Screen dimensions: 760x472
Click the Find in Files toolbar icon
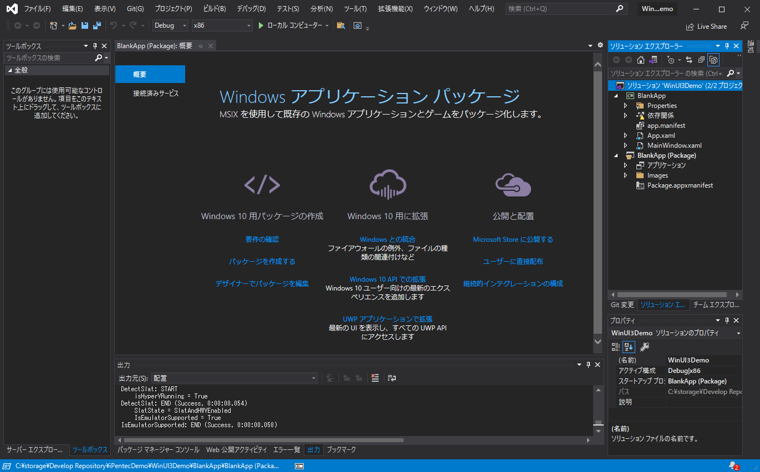coord(341,26)
